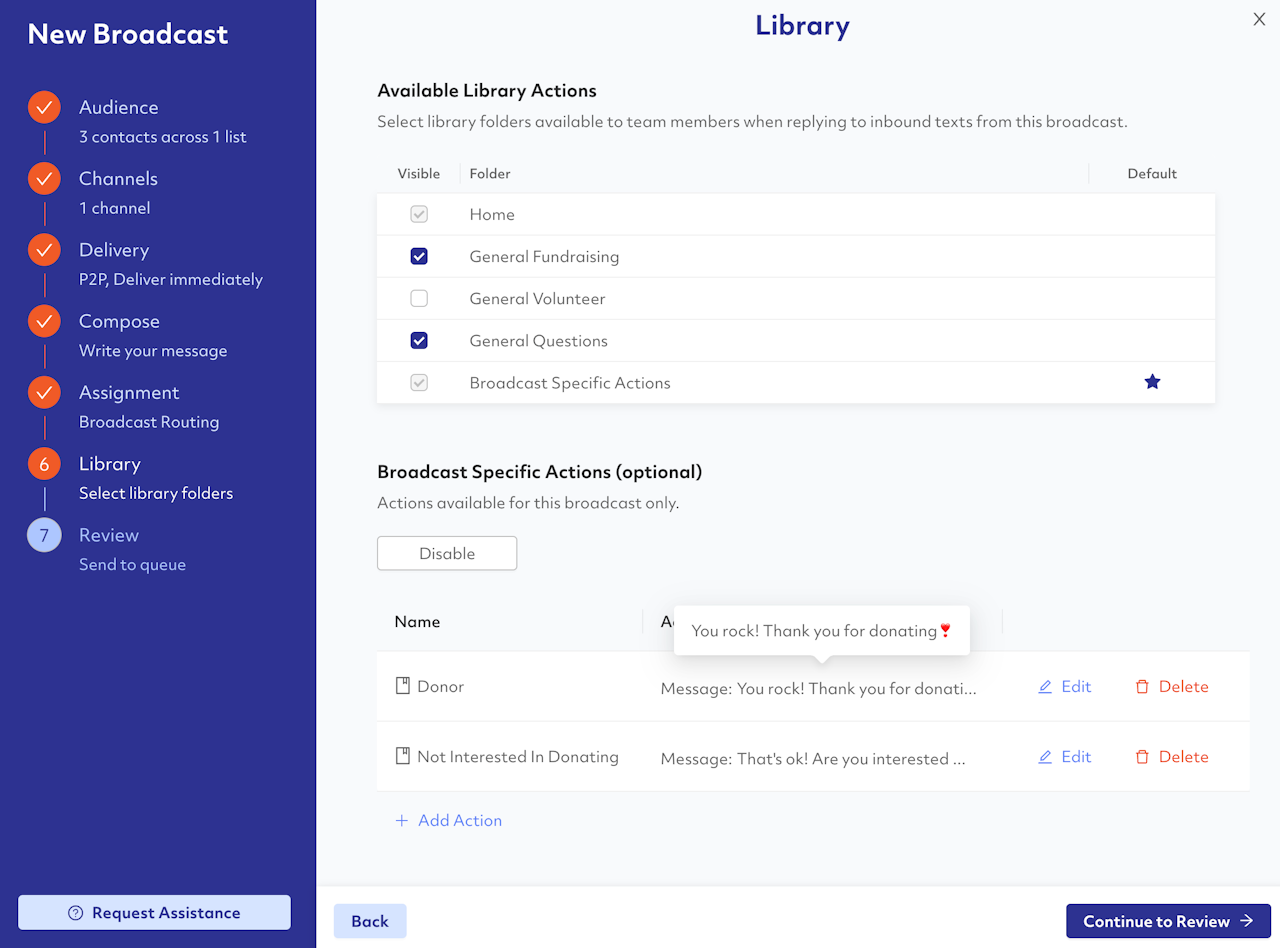Check the General Volunteer folder checkbox
This screenshot has width=1280, height=948.
(x=419, y=298)
